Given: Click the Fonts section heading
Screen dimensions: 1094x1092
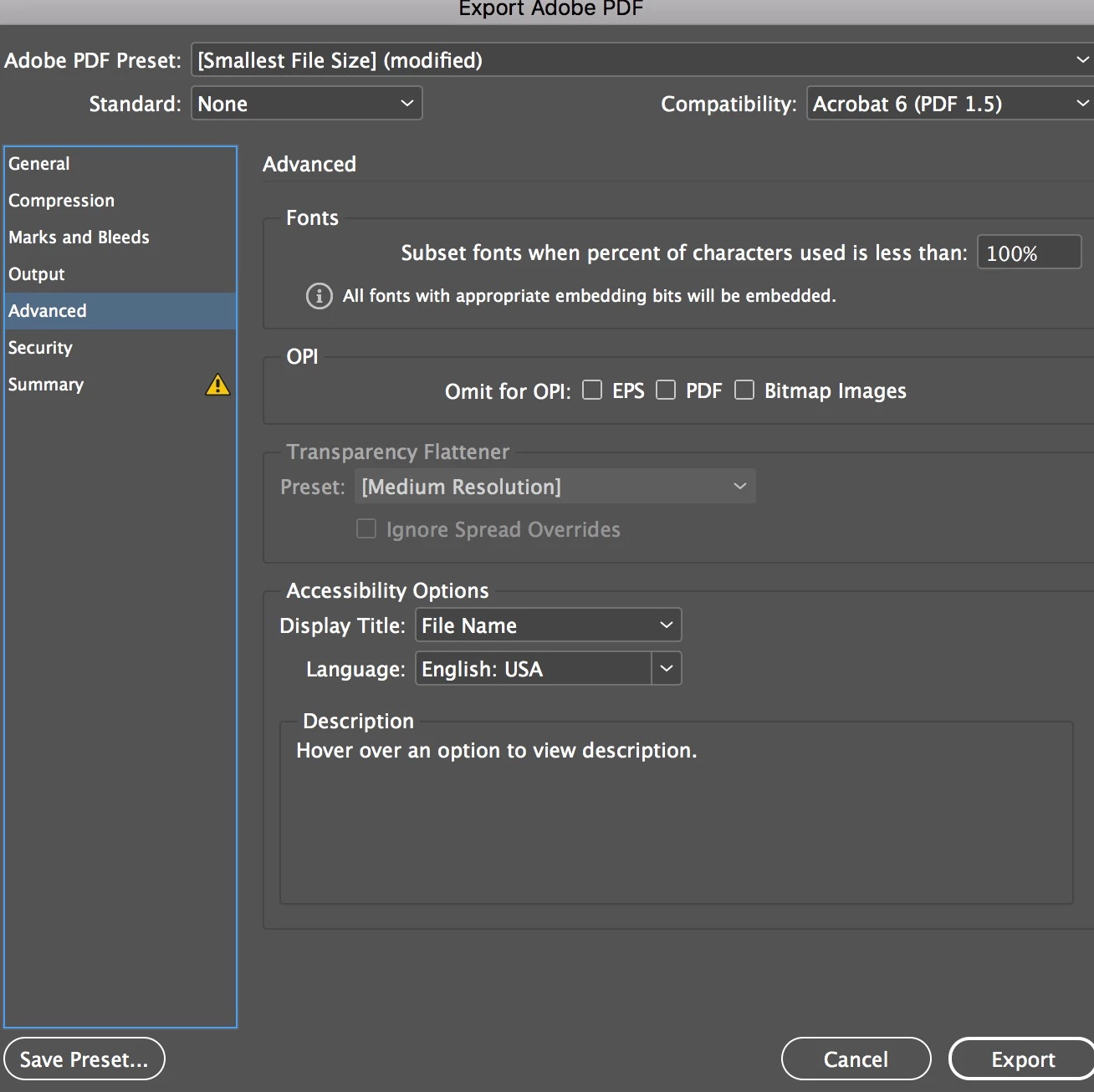Looking at the screenshot, I should point(312,218).
